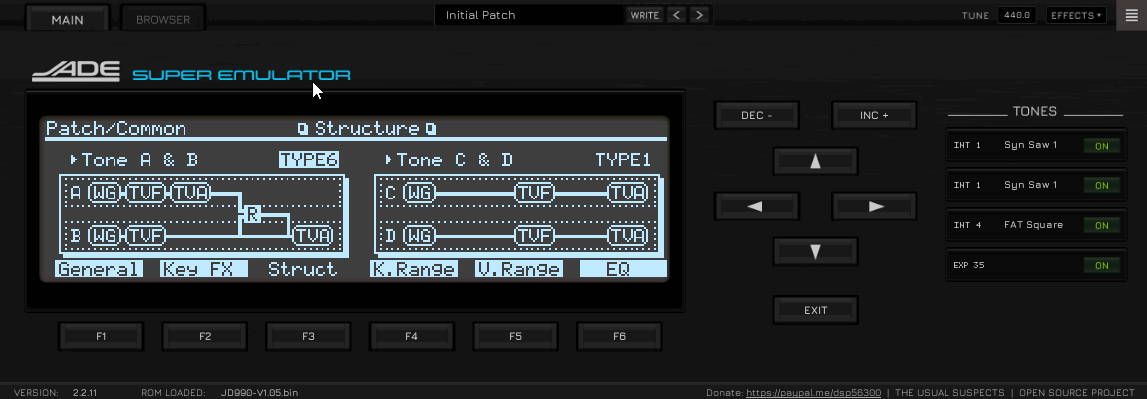Click the F6 function button

(x=619, y=337)
